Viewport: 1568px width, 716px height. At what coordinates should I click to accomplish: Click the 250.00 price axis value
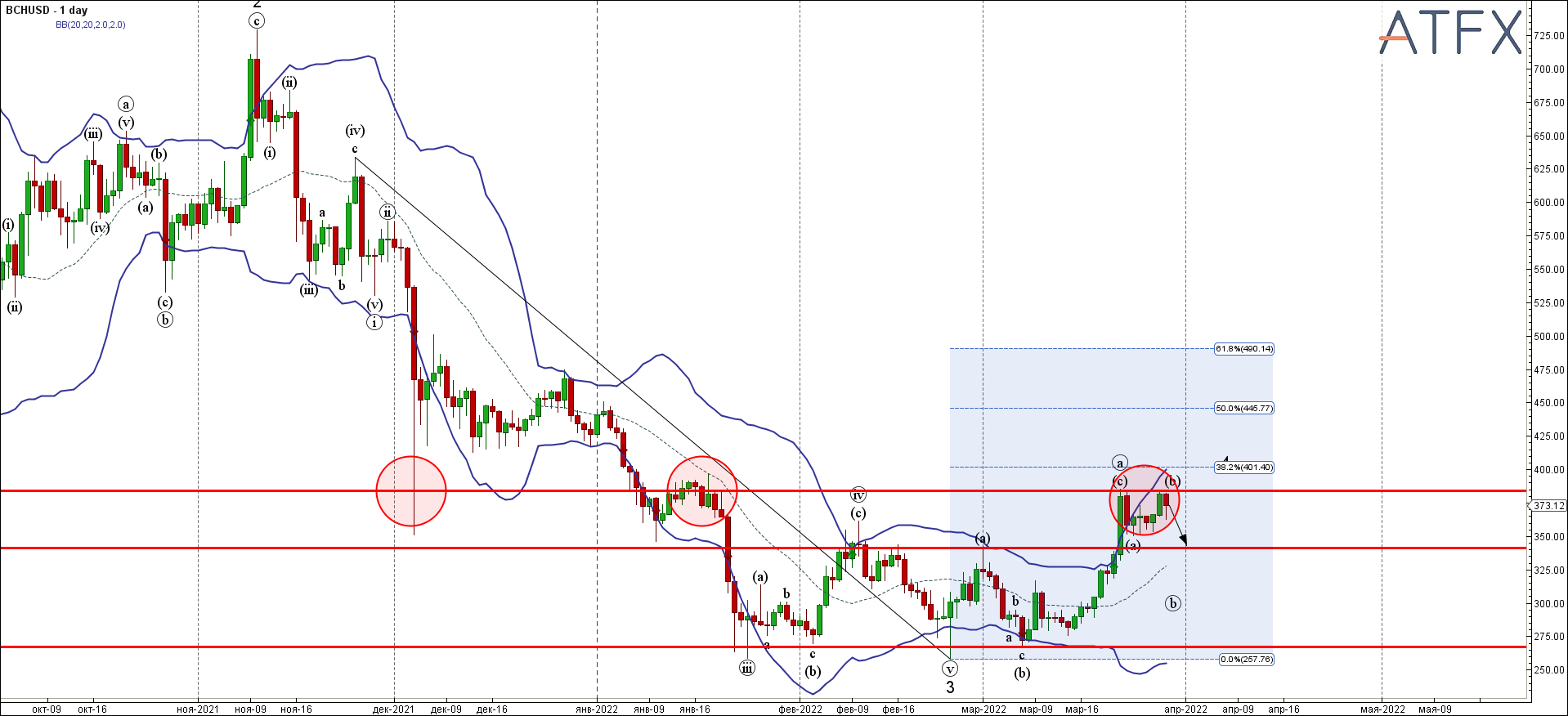point(1549,670)
